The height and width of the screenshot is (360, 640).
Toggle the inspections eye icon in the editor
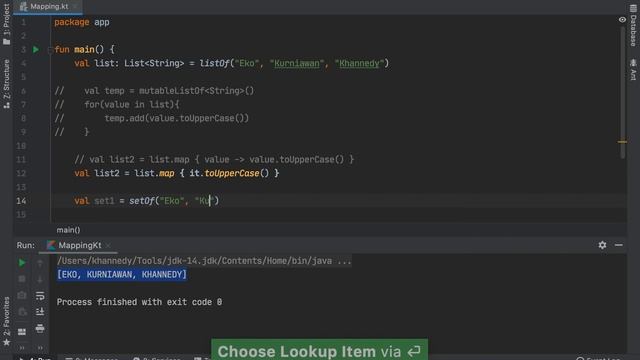[622, 20]
